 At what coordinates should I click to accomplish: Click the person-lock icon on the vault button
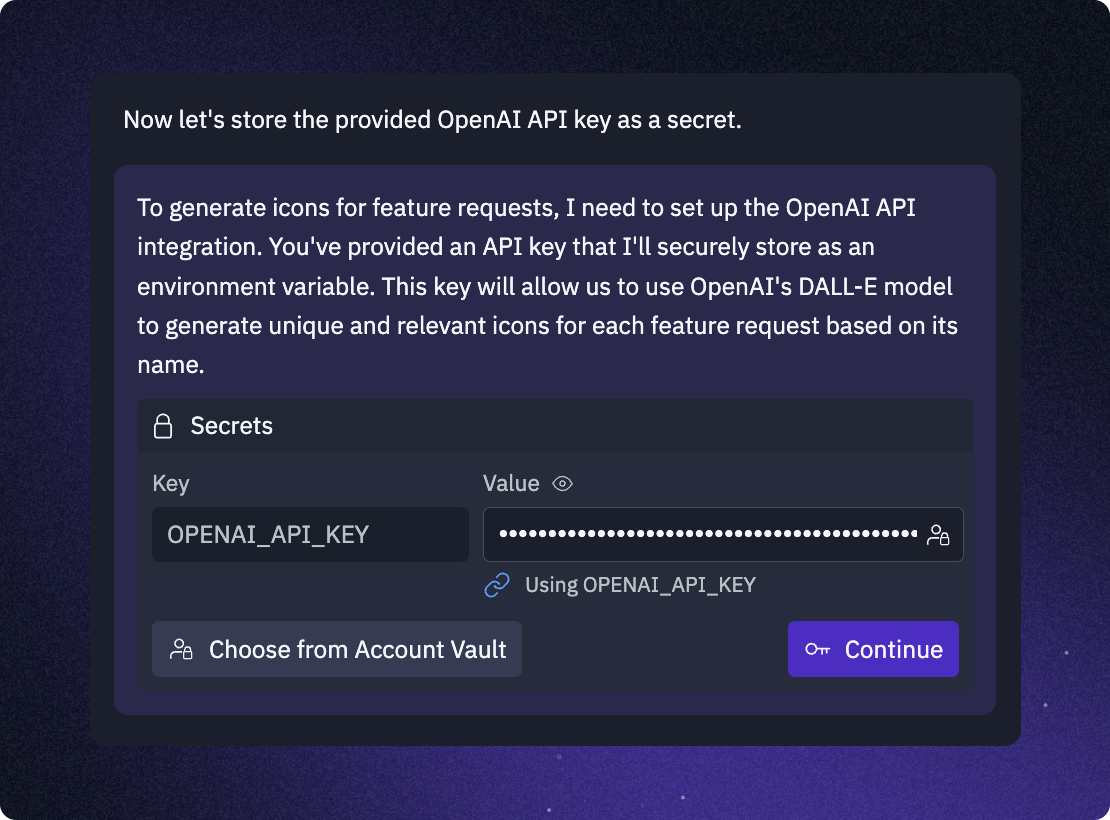(181, 649)
